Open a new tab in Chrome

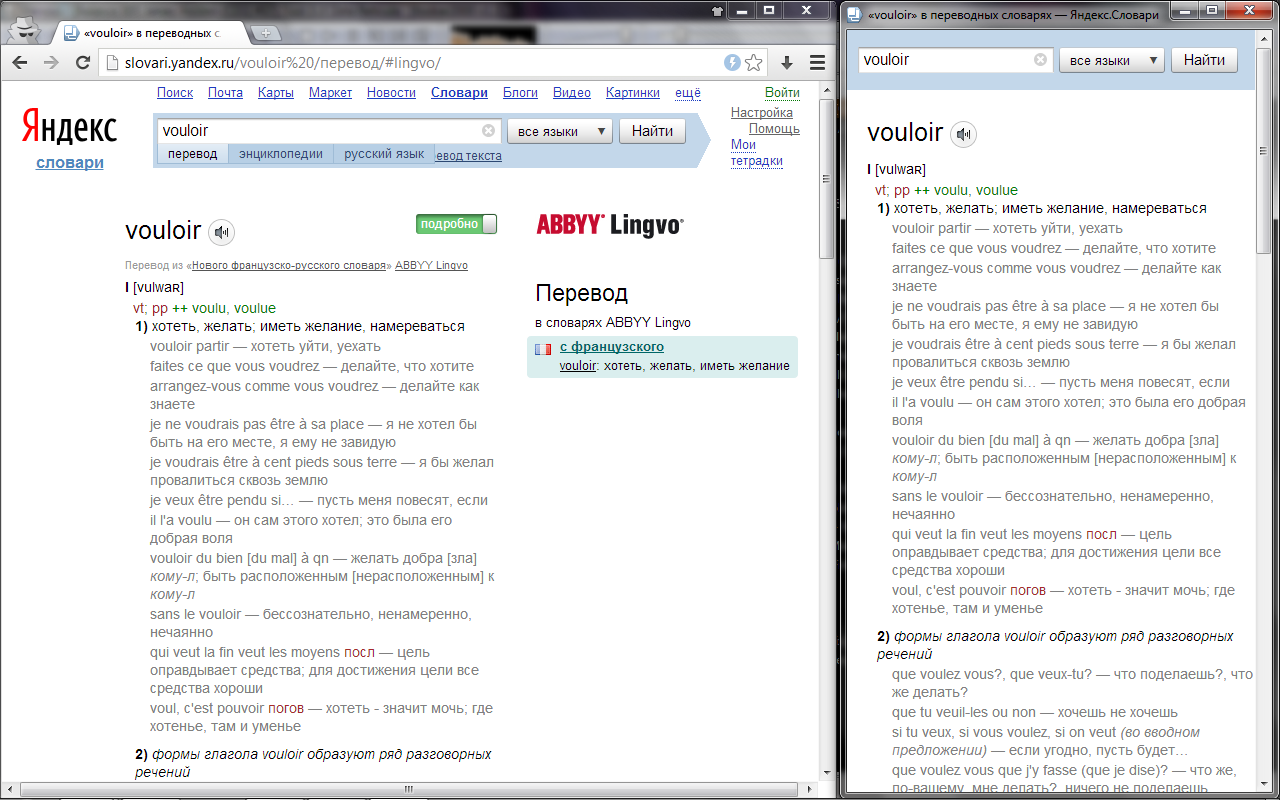pos(266,33)
